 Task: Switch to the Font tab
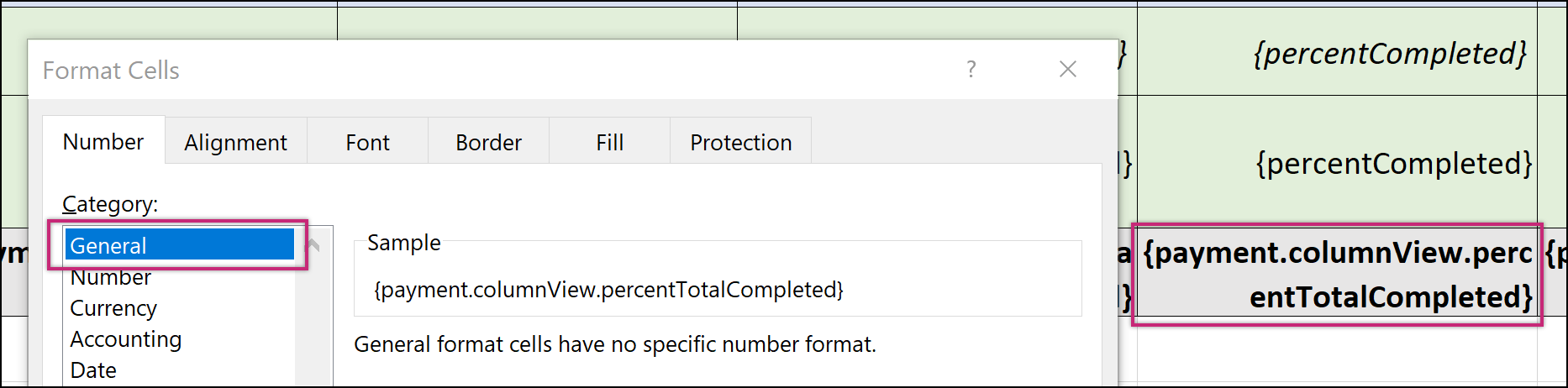pos(367,143)
